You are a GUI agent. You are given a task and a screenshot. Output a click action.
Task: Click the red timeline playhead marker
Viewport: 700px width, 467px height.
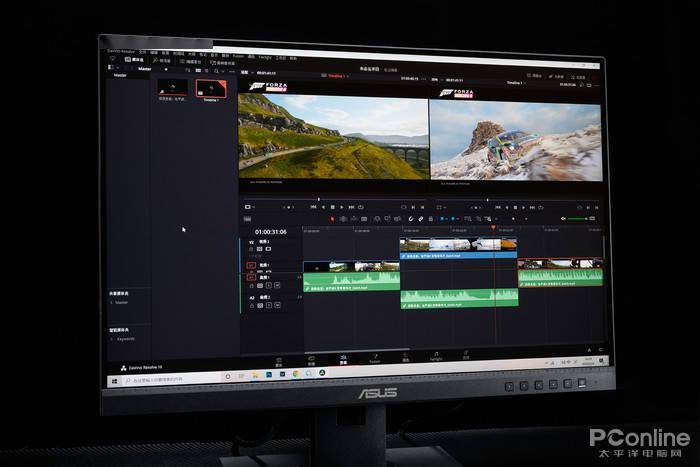tap(493, 228)
